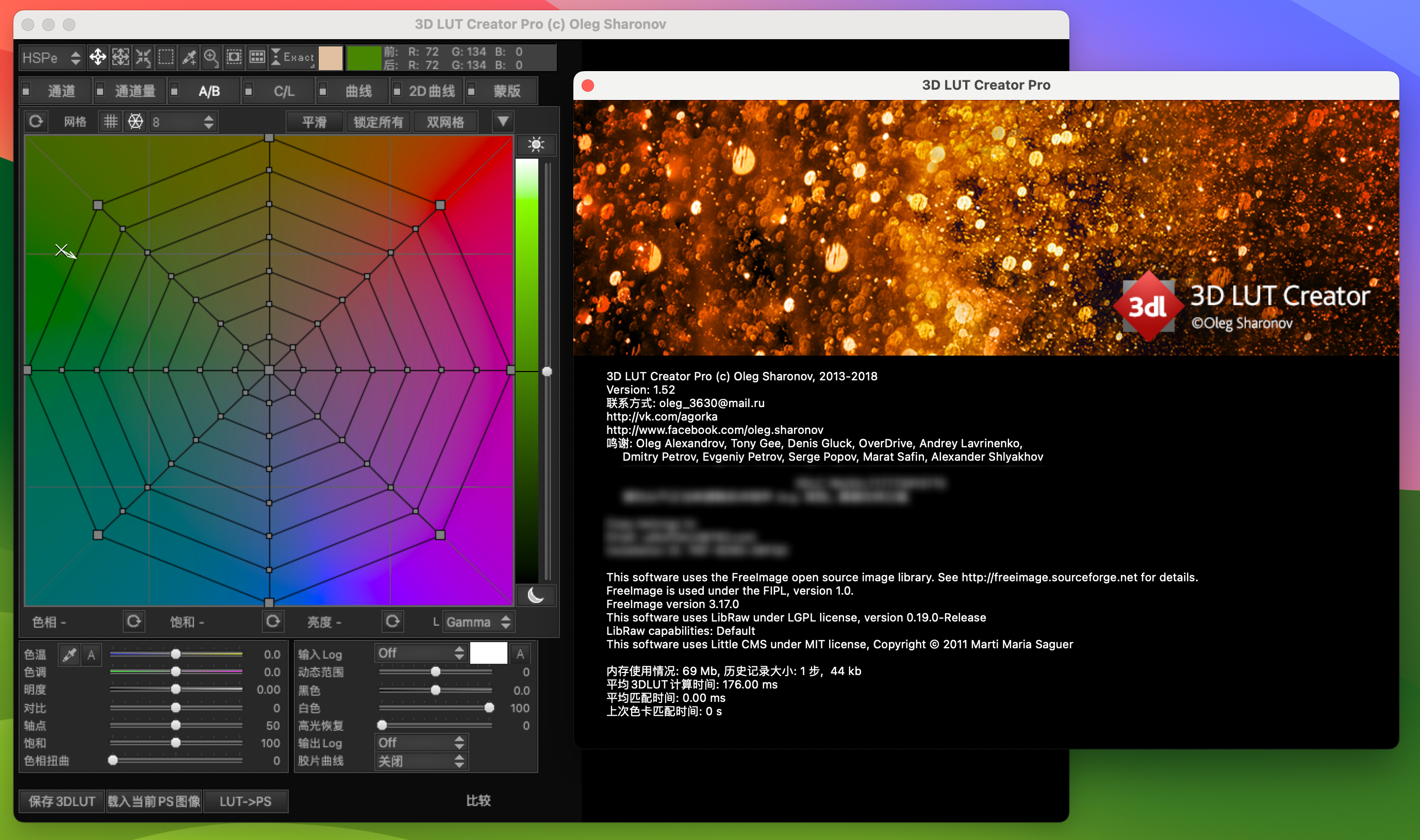The image size is (1420, 840).
Task: Select the eyedropper plus tool in toolbar
Action: tap(189, 57)
